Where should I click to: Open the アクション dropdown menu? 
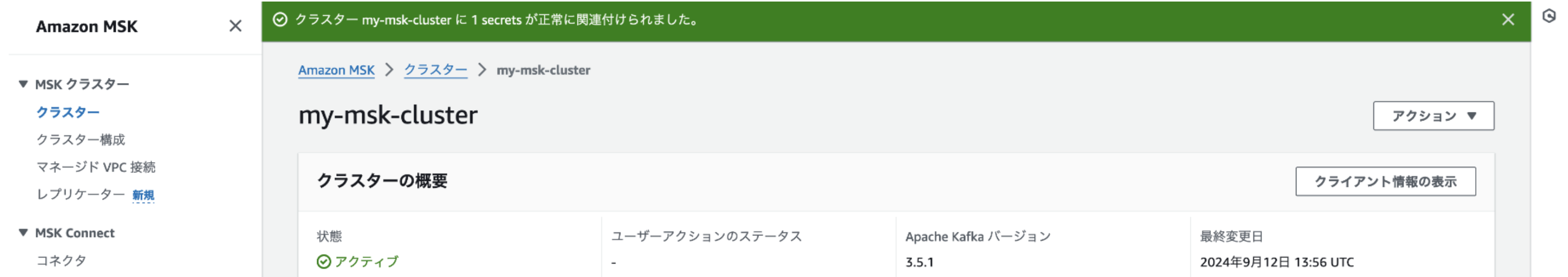point(1433,115)
